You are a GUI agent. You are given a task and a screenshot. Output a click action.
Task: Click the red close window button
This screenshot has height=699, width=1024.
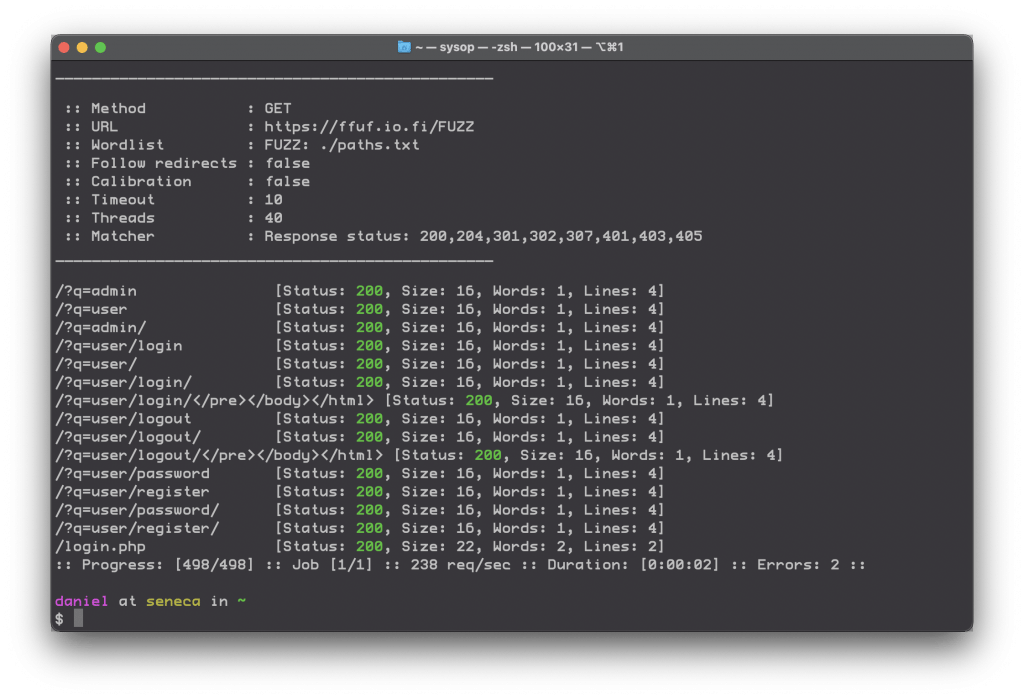tap(64, 48)
